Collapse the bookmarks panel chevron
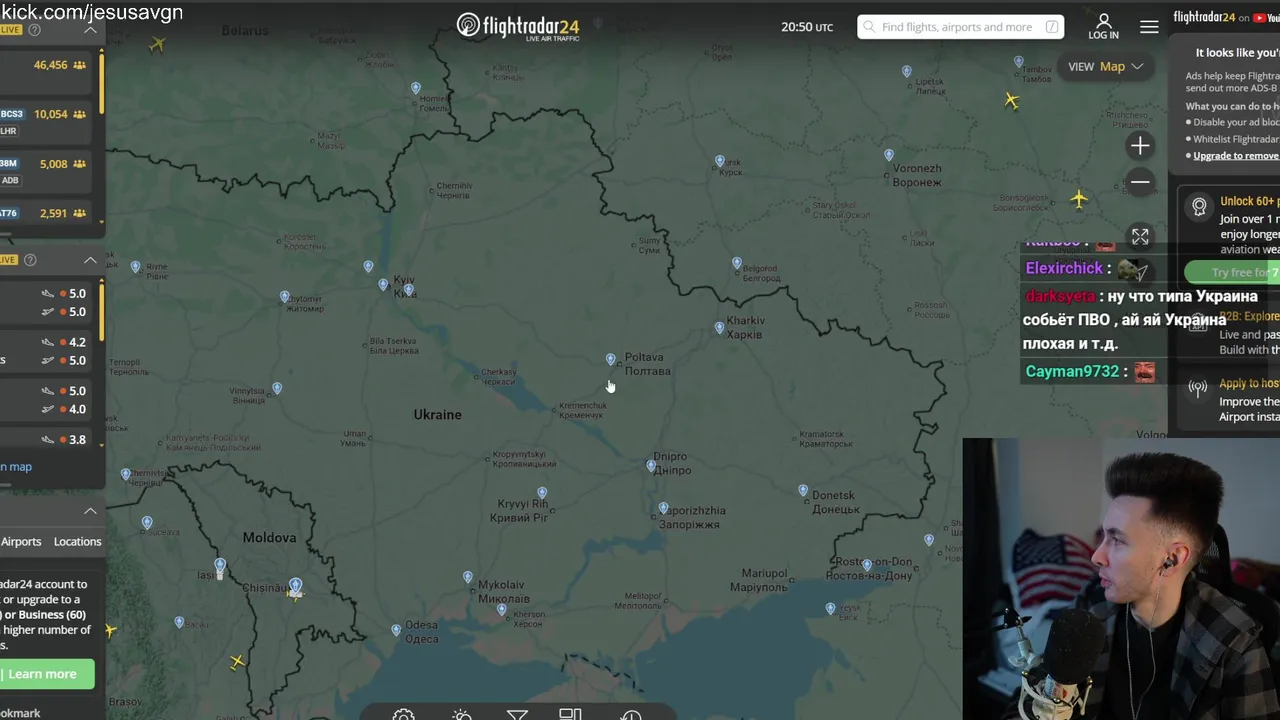The image size is (1280, 720). 90,511
